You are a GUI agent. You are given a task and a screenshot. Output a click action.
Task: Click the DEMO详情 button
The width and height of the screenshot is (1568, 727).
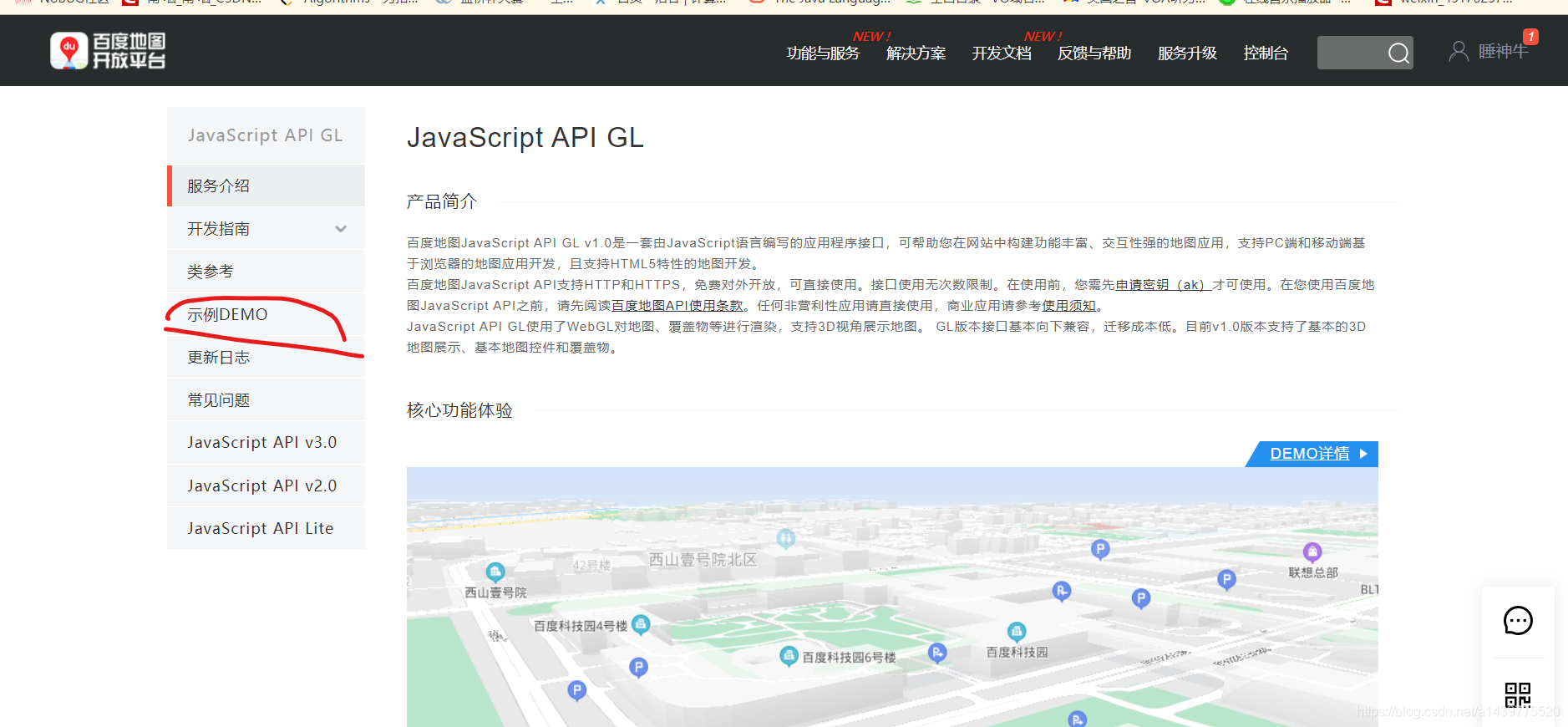[x=1312, y=454]
